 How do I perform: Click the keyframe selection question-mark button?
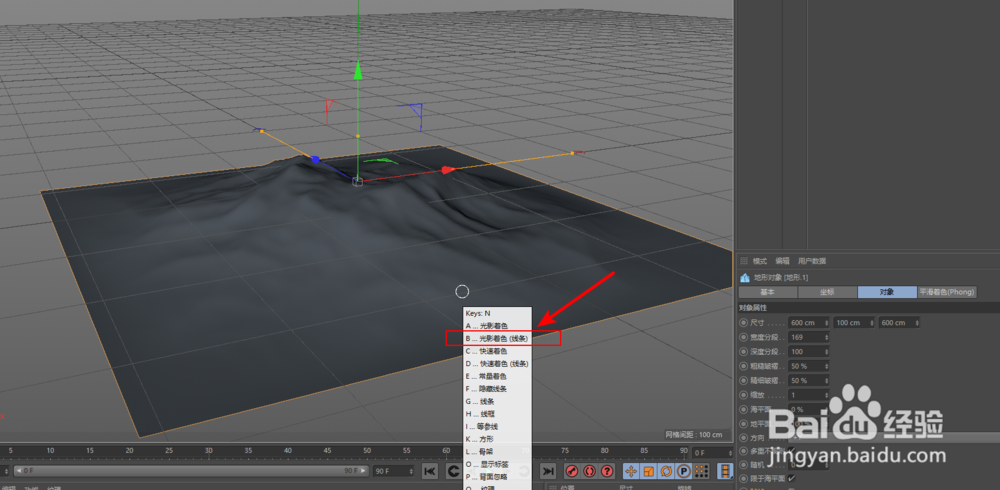[607, 471]
